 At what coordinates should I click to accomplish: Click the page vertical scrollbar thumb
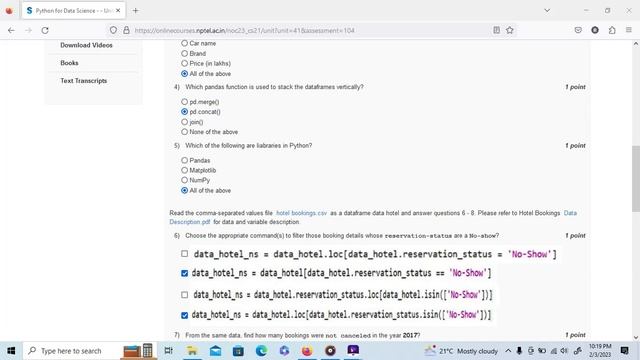tap(636, 178)
